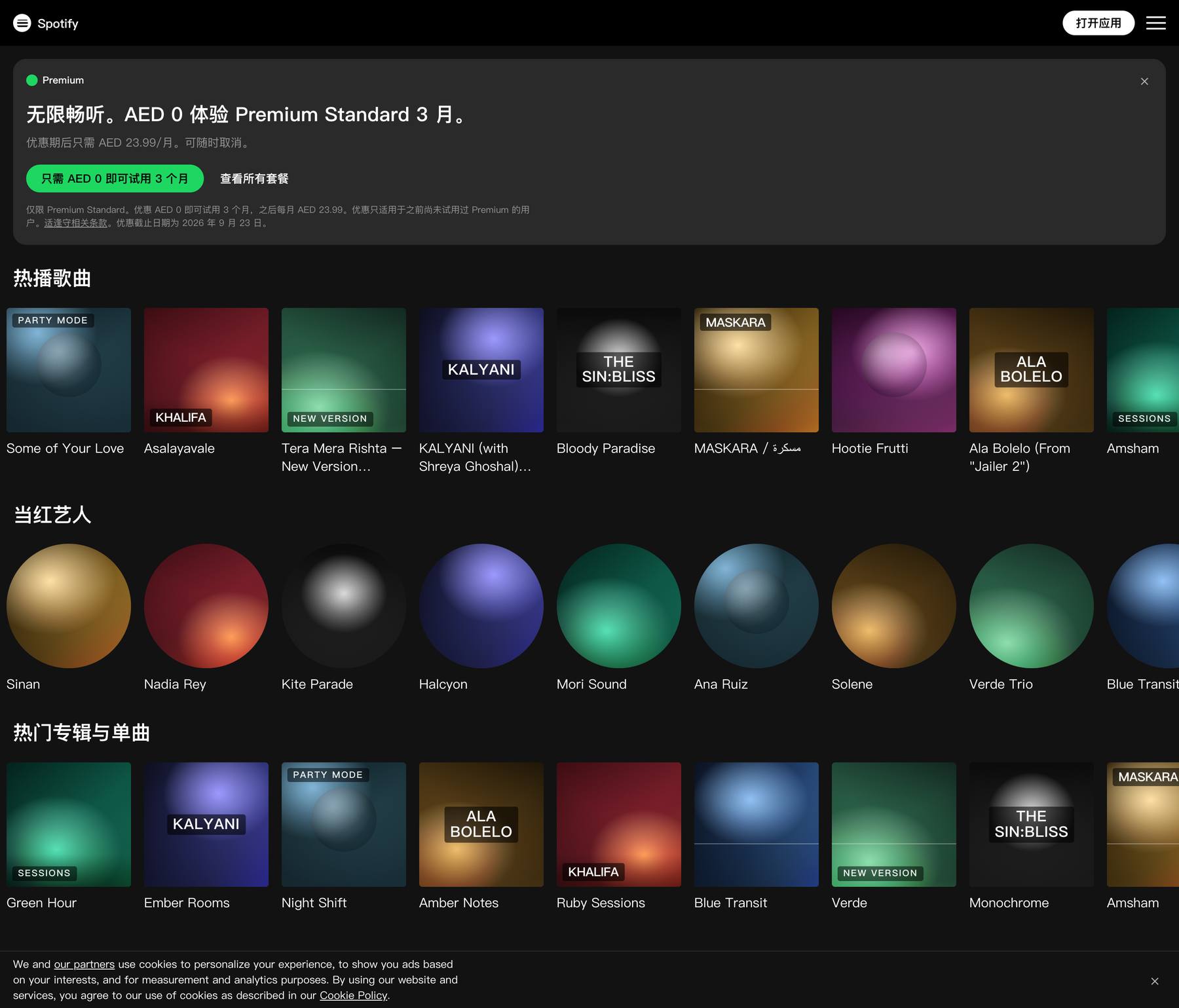Open the Green Hour album cover

69,825
